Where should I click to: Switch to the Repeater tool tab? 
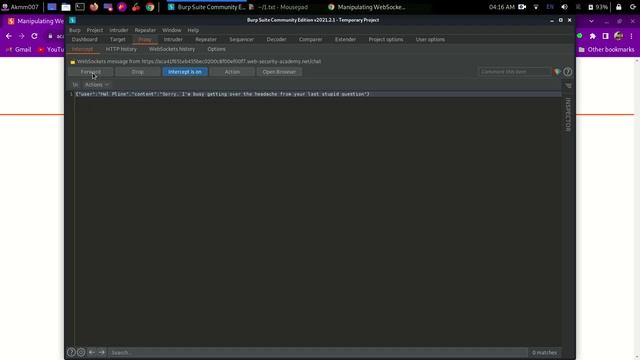coord(206,40)
